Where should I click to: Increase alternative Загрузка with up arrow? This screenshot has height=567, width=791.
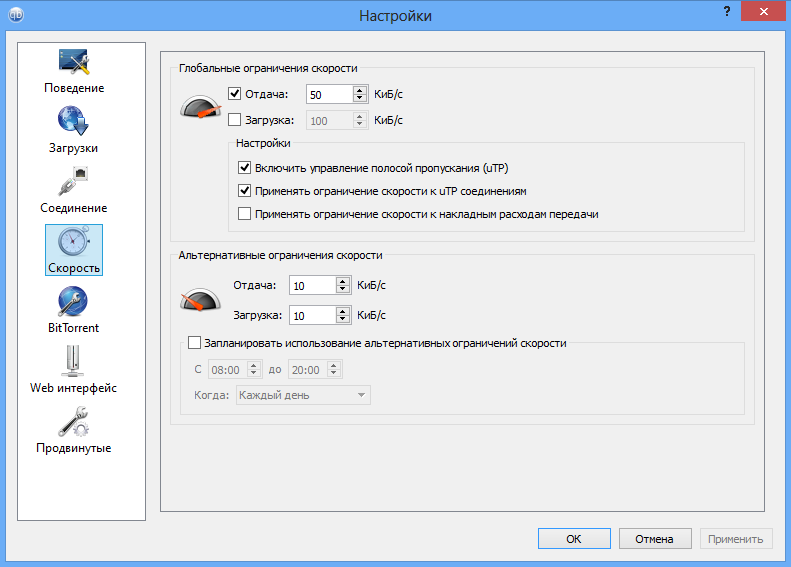343,311
